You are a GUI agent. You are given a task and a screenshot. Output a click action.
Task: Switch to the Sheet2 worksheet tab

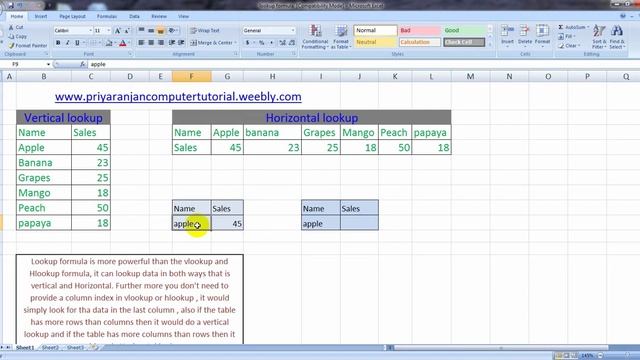point(50,347)
